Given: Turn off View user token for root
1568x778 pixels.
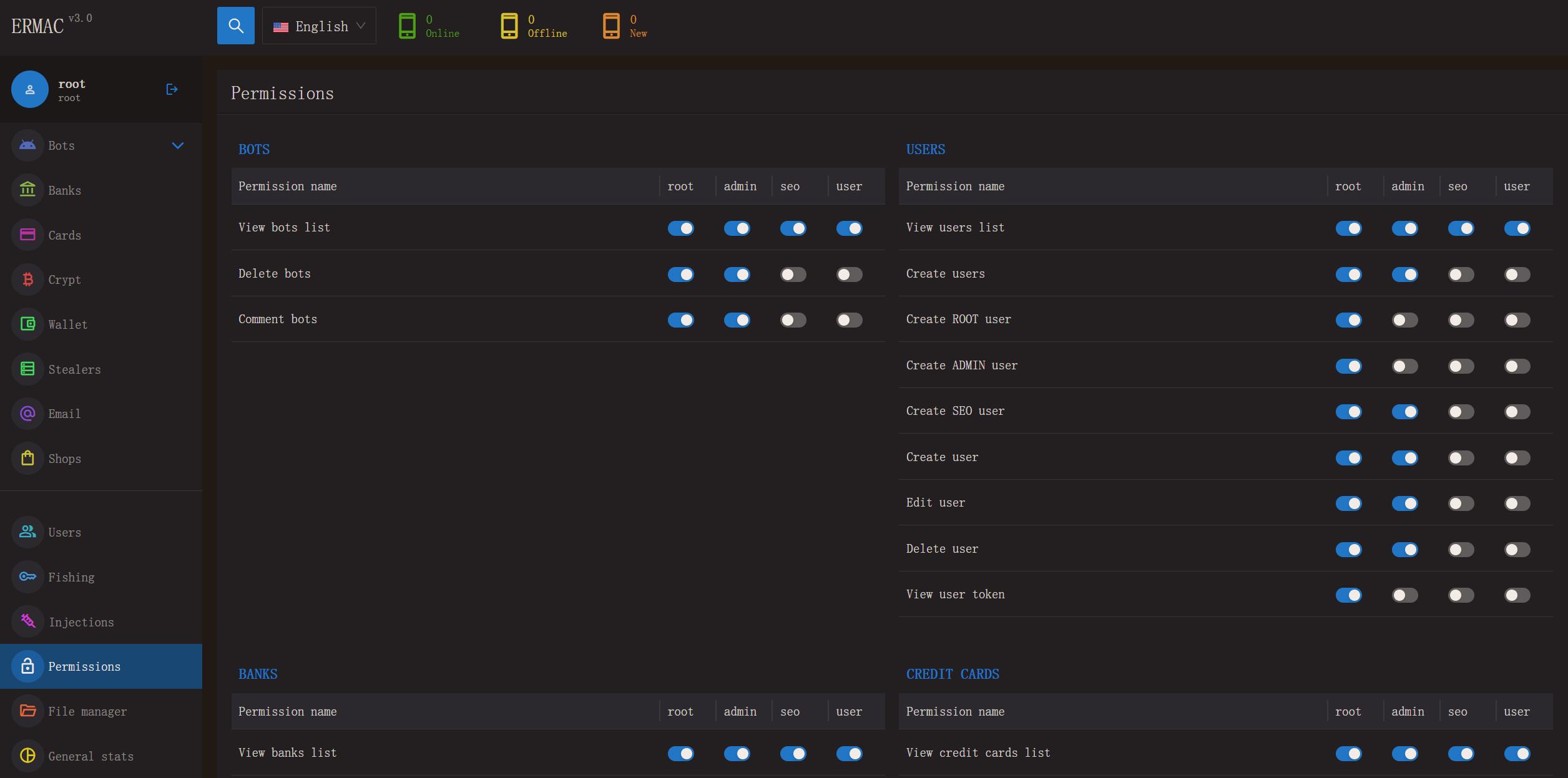Looking at the screenshot, I should 1348,595.
